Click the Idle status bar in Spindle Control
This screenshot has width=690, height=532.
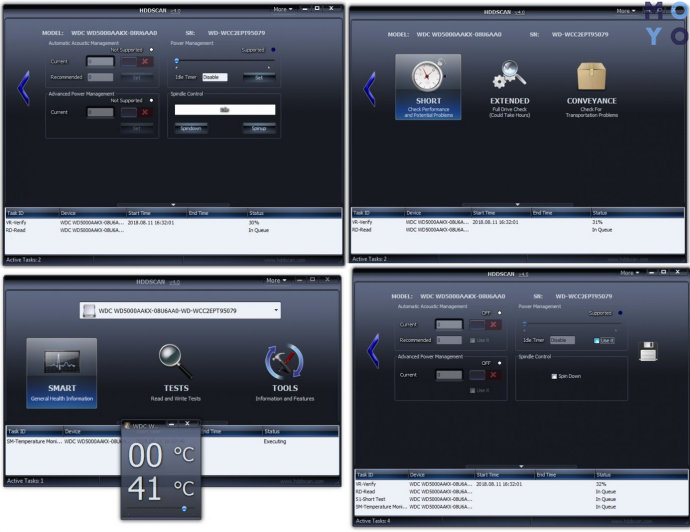point(225,110)
